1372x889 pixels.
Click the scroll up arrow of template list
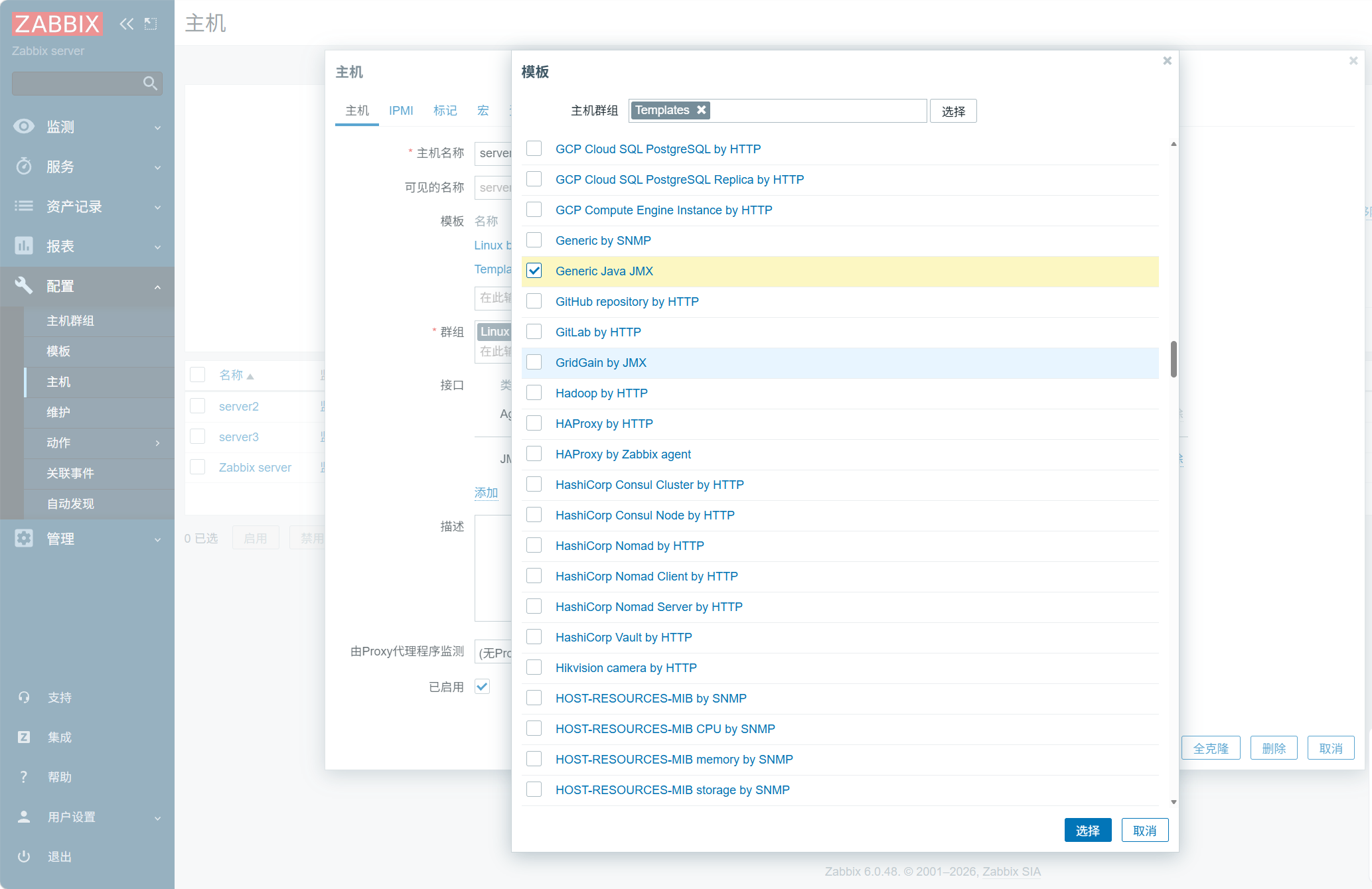1174,144
